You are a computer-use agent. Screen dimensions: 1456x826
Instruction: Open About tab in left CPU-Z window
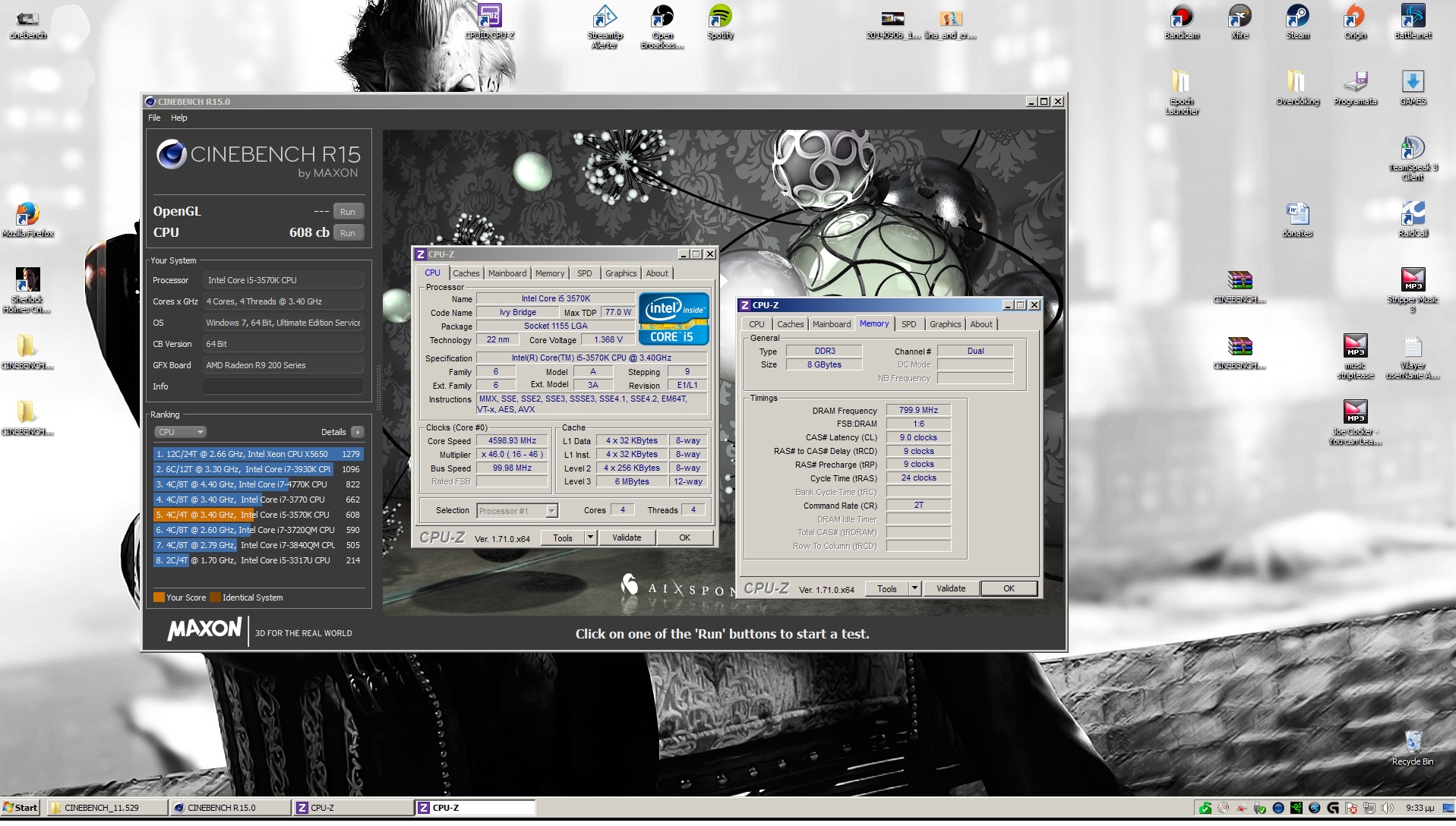pyautogui.click(x=658, y=273)
